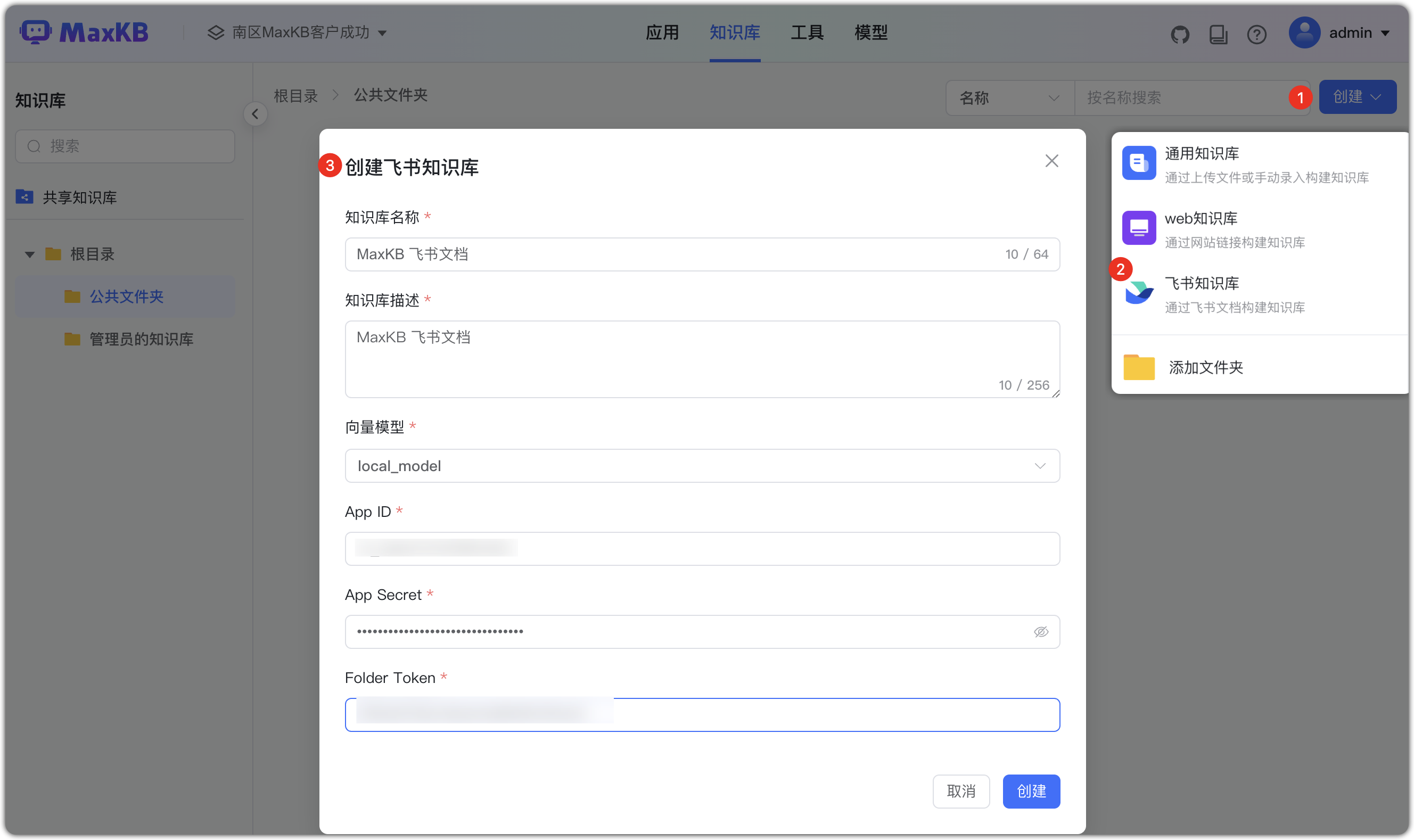Viewport: 1414px width, 840px height.
Task: Click the 管理员的知识库 folder icon
Action: pos(72,339)
